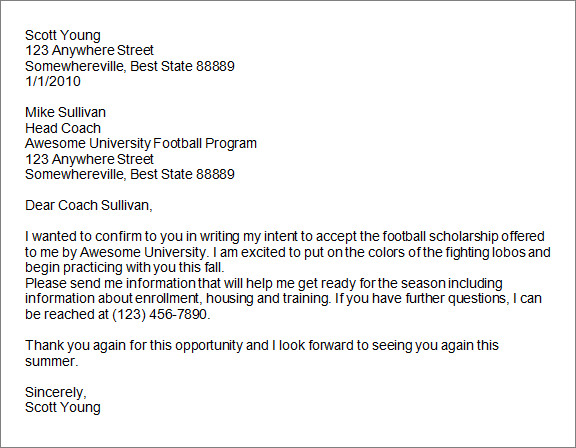This screenshot has width=576, height=448.
Task: Click the signature Scott Young at bottom
Action: [x=63, y=408]
